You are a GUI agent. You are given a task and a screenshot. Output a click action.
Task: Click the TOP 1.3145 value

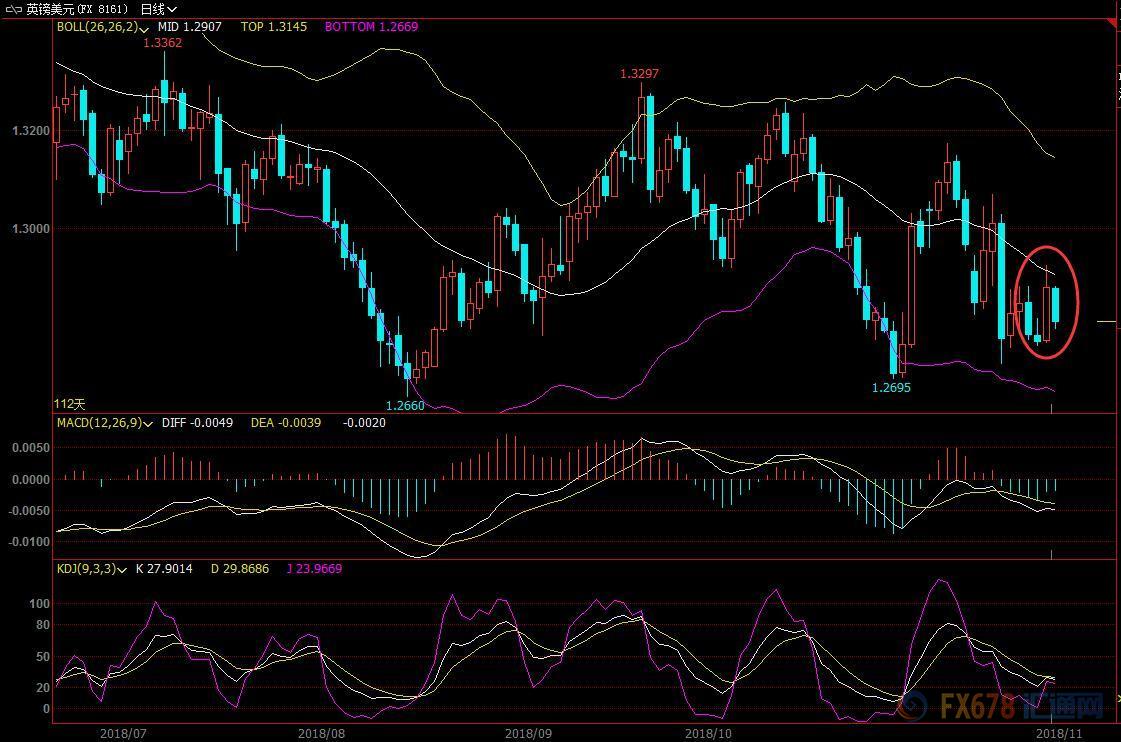tap(274, 27)
